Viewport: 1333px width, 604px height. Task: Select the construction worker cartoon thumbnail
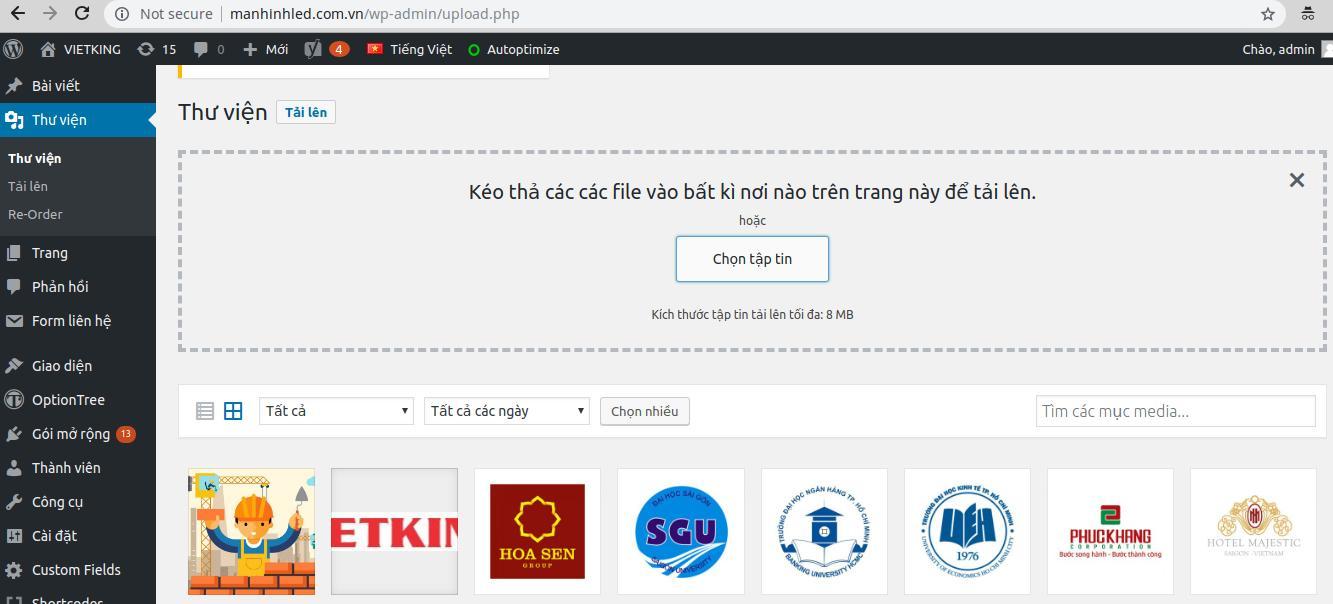pyautogui.click(x=251, y=532)
